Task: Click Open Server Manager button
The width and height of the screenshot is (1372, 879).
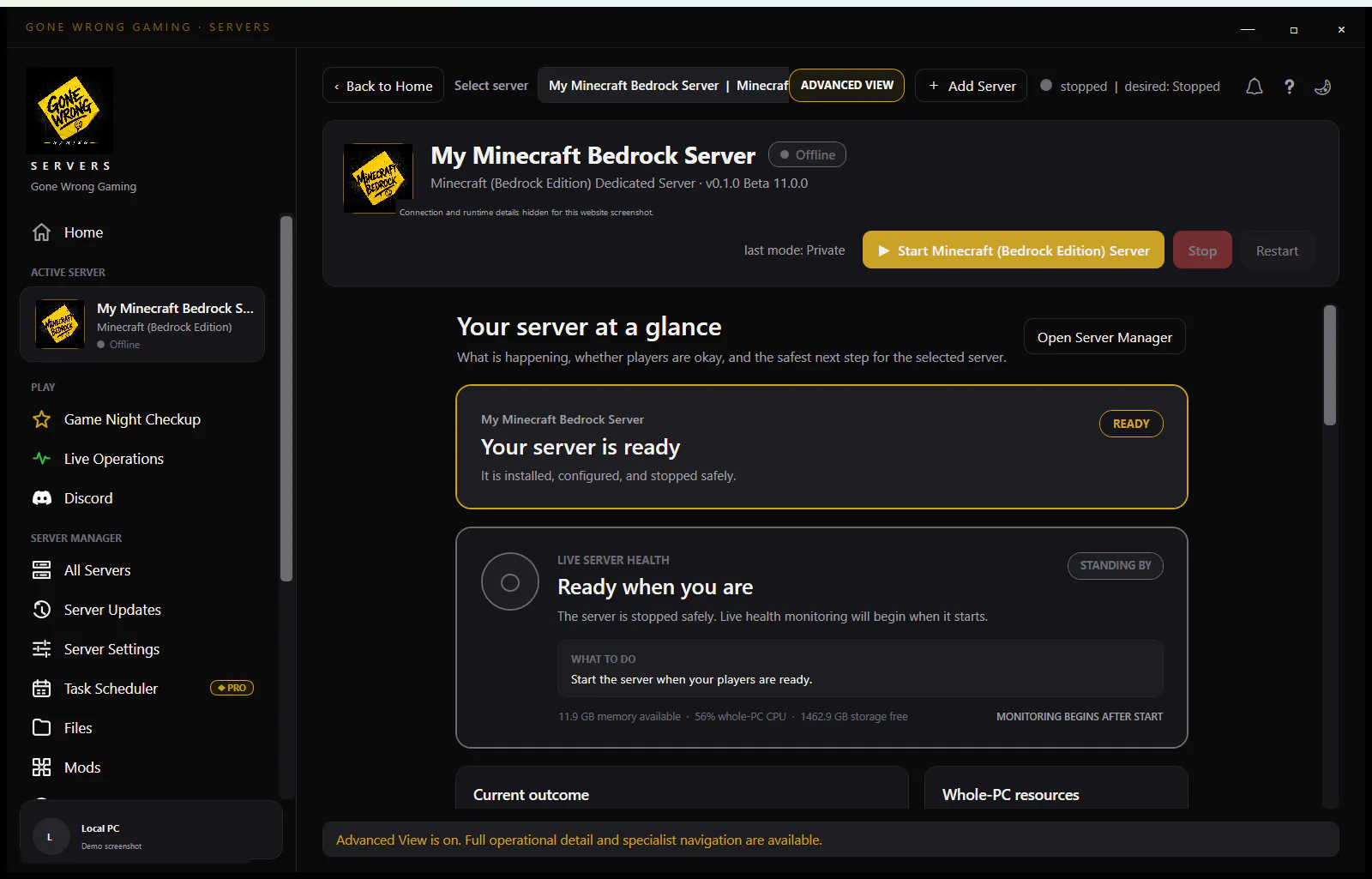Action: click(1104, 337)
